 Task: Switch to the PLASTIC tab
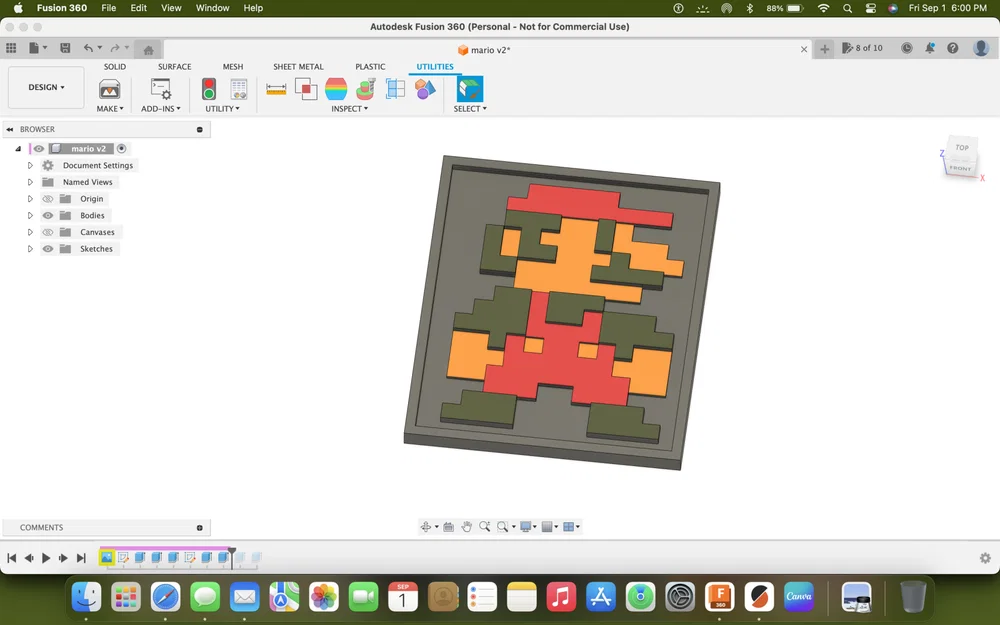pos(370,66)
